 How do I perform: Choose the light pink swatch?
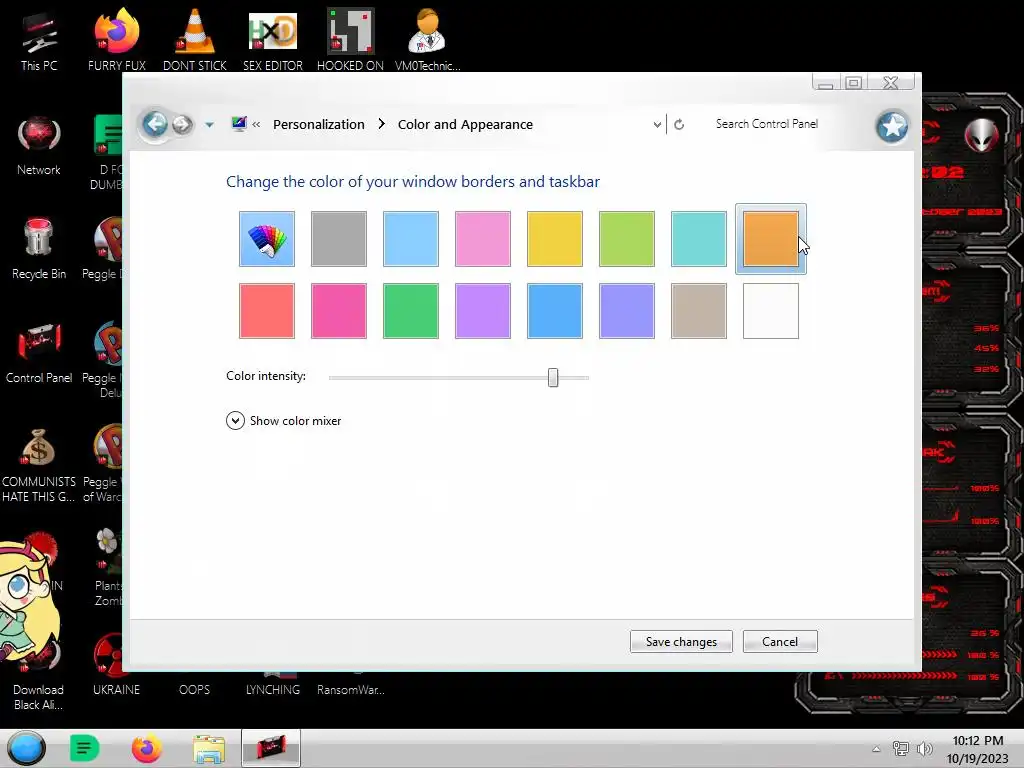click(483, 238)
